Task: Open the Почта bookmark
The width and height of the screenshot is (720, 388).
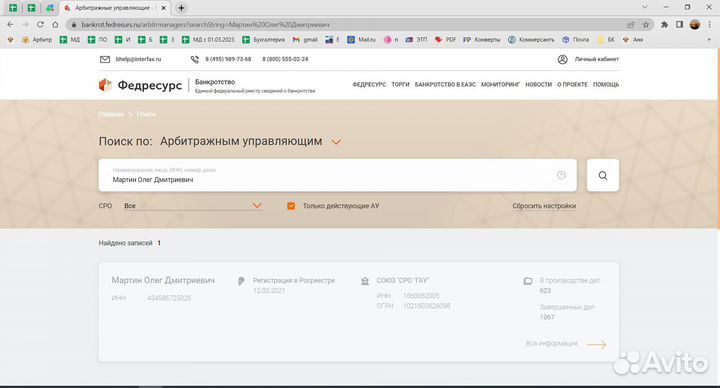Action: [575, 40]
